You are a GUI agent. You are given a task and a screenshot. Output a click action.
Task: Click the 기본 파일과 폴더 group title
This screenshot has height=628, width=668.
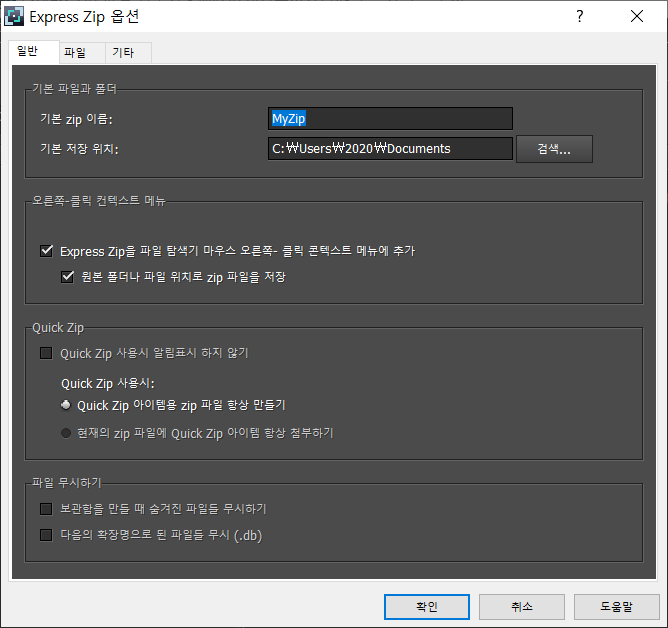(x=75, y=89)
